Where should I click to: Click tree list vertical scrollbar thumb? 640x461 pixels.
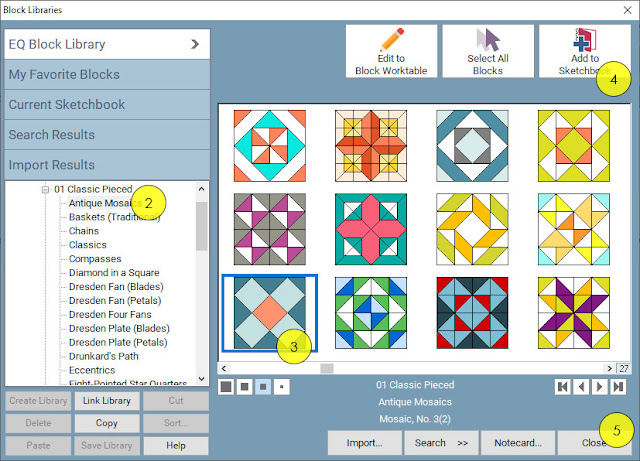(x=202, y=226)
